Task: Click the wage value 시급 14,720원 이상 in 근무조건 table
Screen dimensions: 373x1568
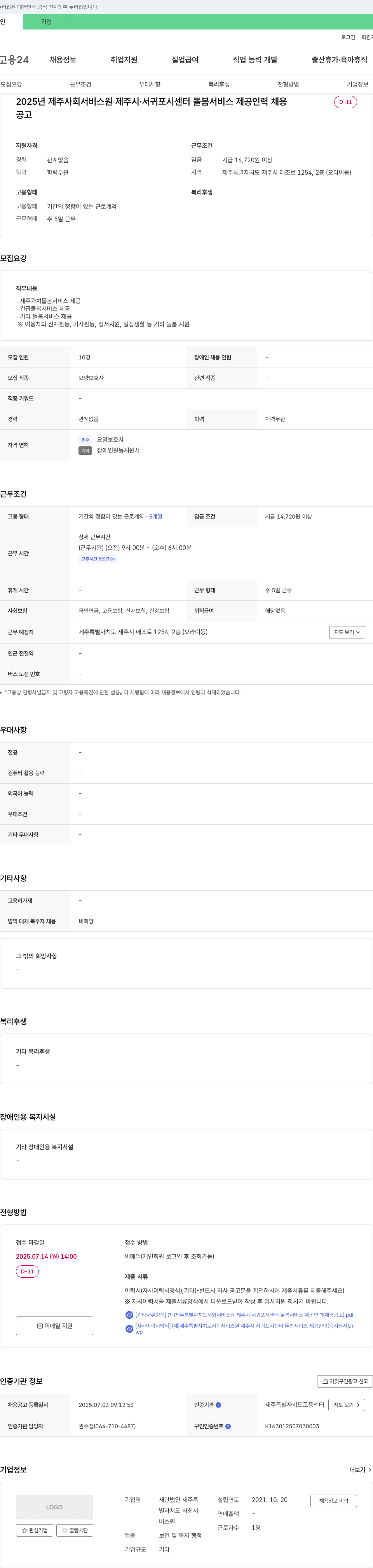Action: click(288, 517)
